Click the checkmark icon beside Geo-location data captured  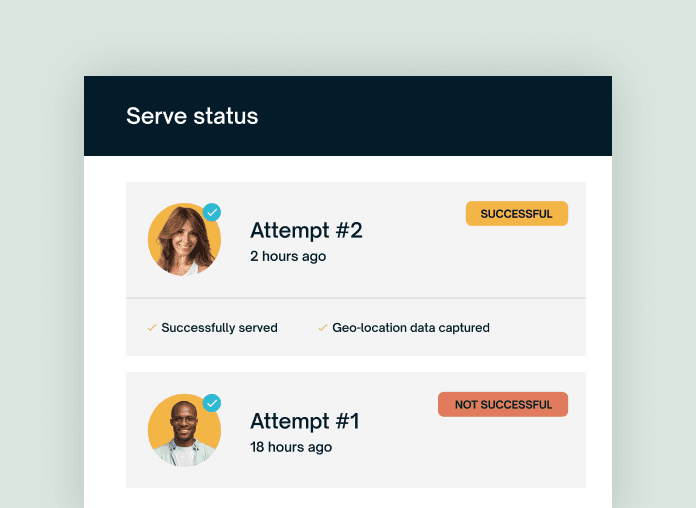click(x=323, y=328)
